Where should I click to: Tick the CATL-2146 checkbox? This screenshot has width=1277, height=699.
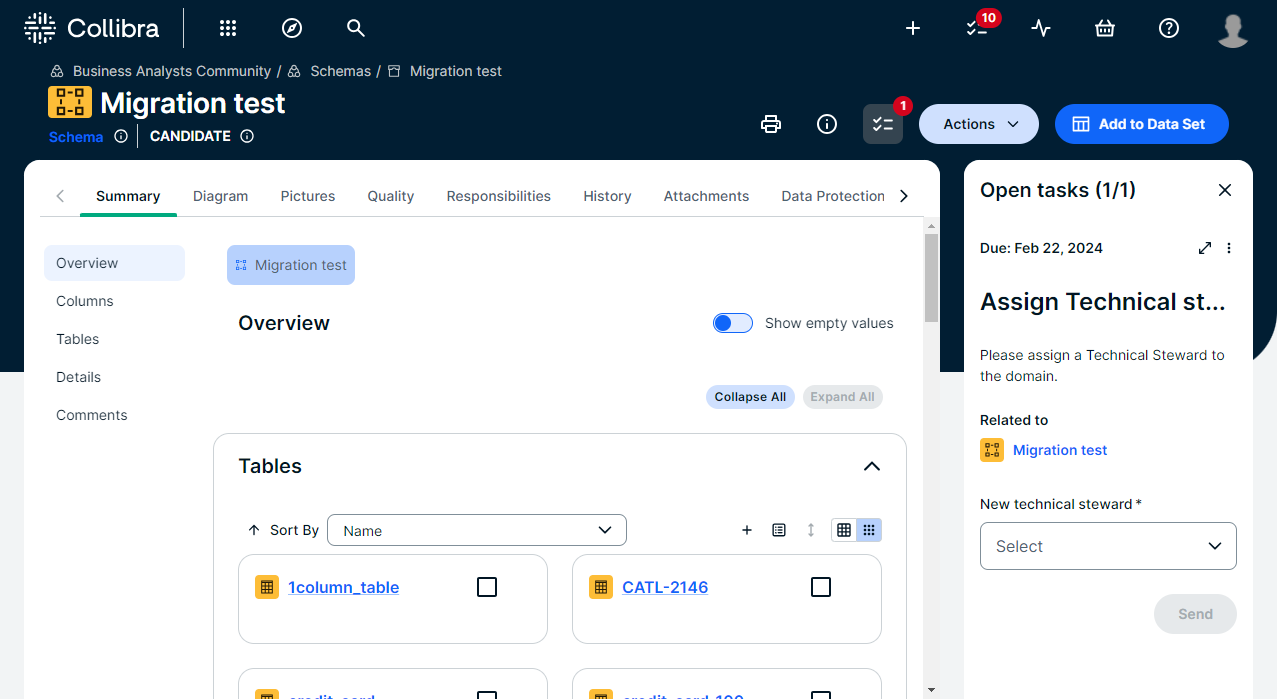821,587
